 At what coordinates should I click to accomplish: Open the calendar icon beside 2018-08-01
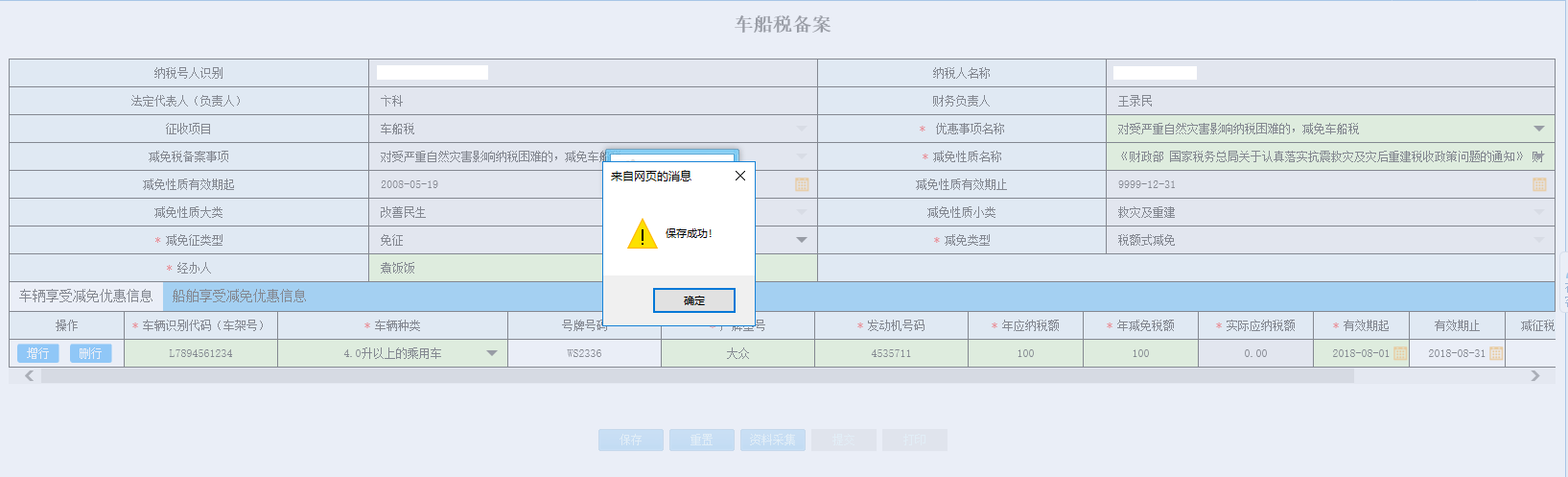coord(1400,353)
